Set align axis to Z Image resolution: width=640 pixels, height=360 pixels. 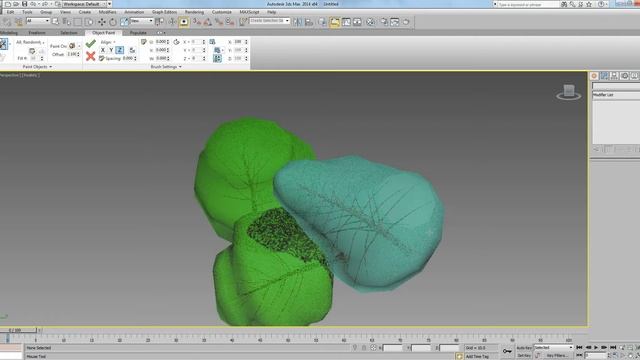(120, 50)
